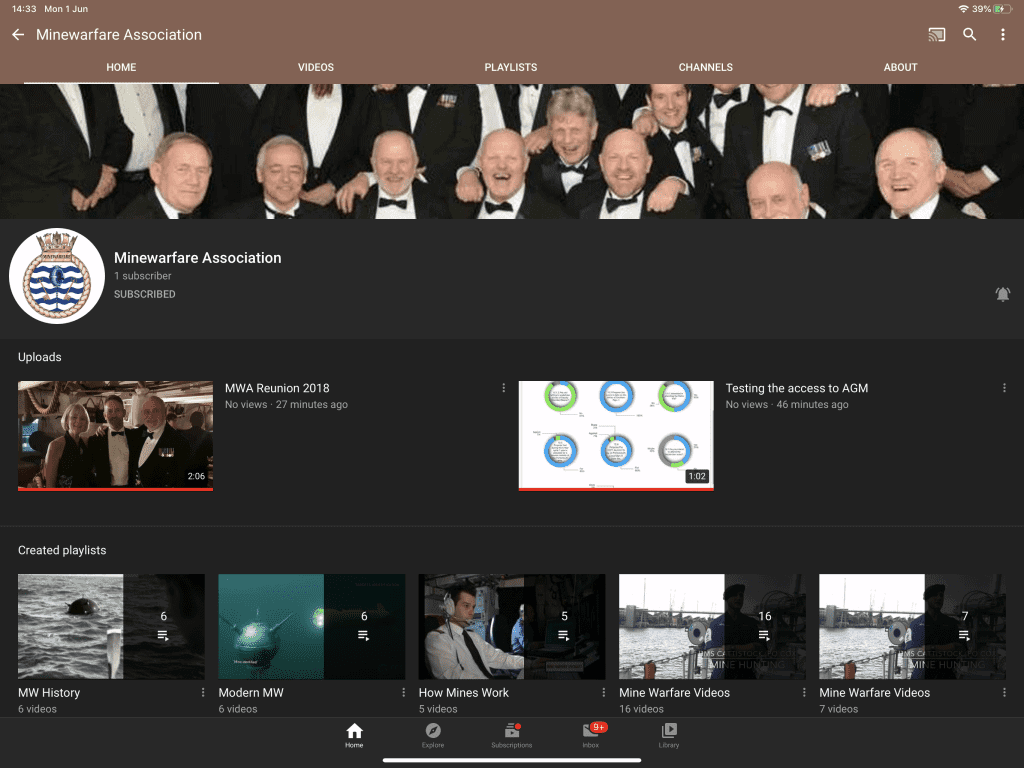Viewport: 1024px width, 768px height.
Task: Go to Library in bottom bar
Action: coord(669,735)
